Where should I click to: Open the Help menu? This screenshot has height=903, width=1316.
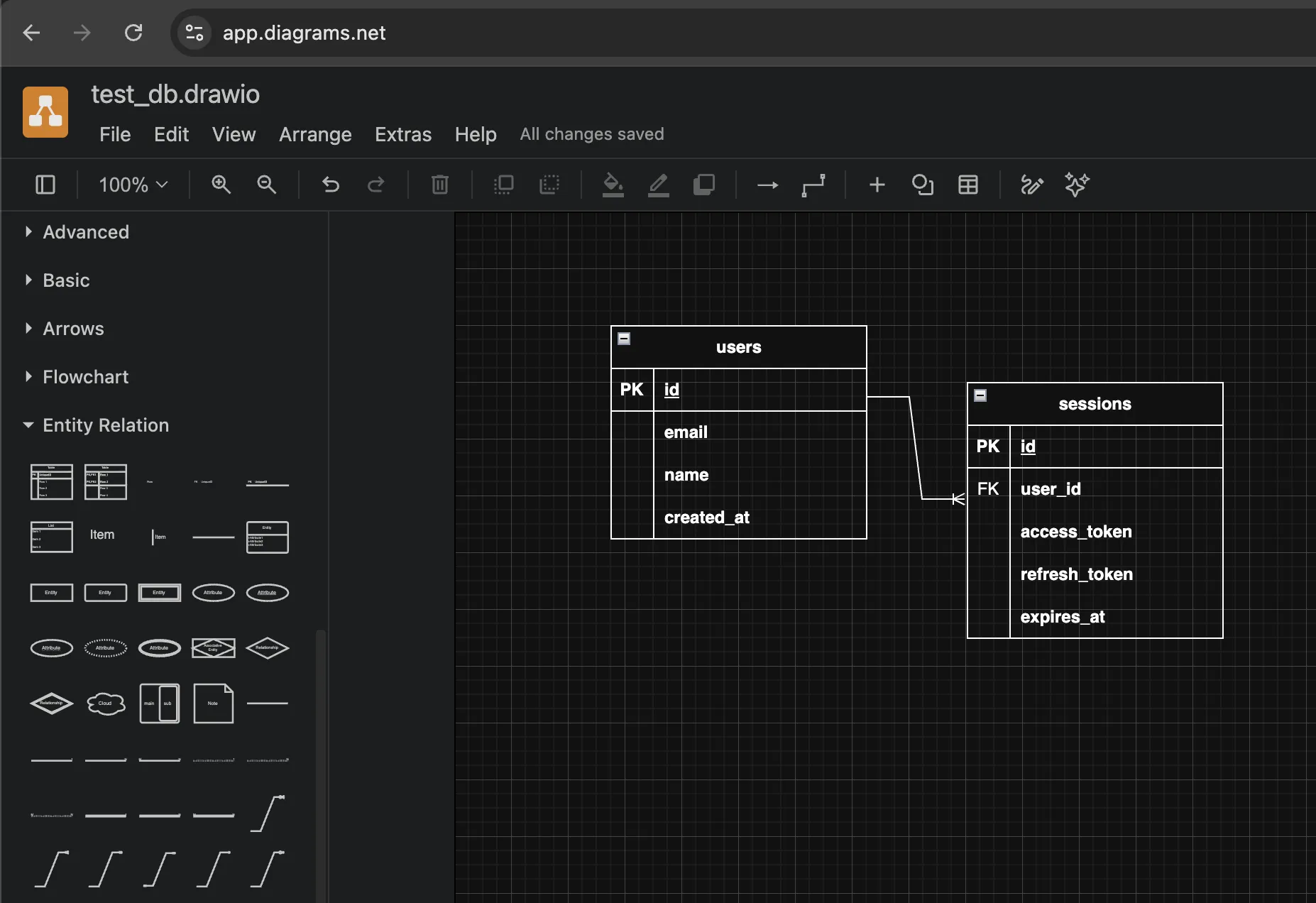[x=476, y=134]
